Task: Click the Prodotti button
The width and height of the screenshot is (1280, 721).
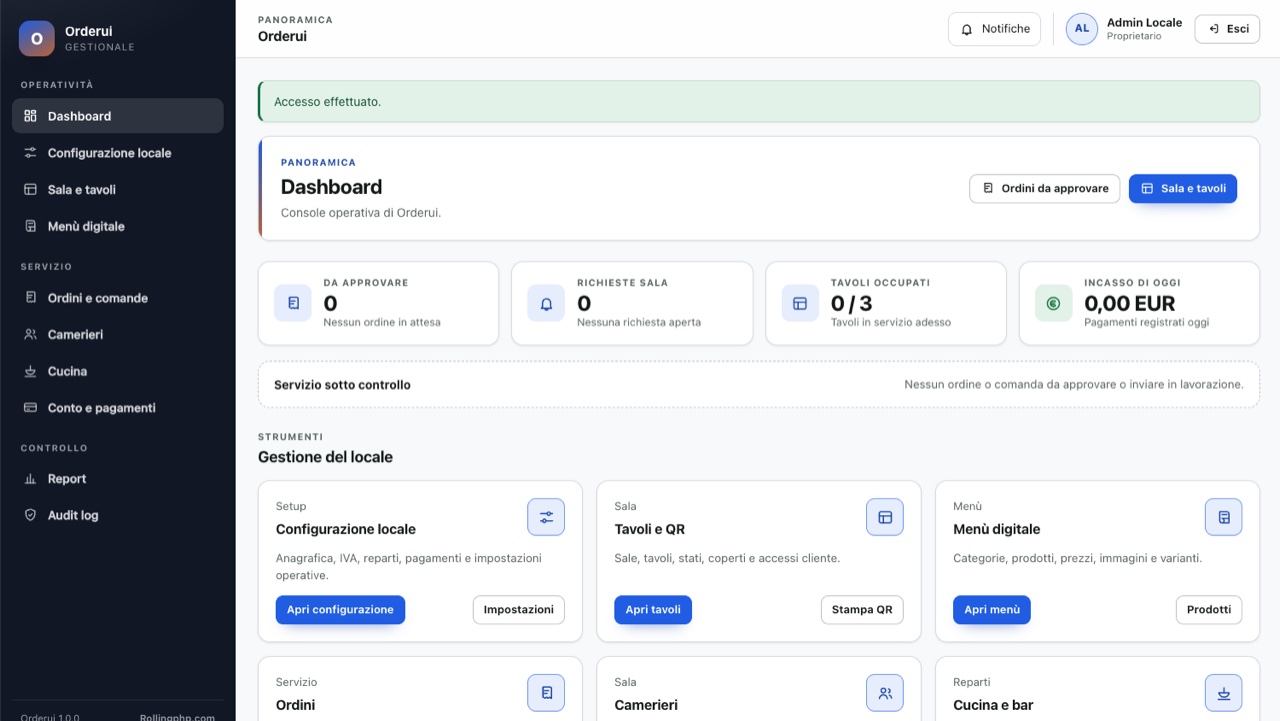Action: [1209, 610]
